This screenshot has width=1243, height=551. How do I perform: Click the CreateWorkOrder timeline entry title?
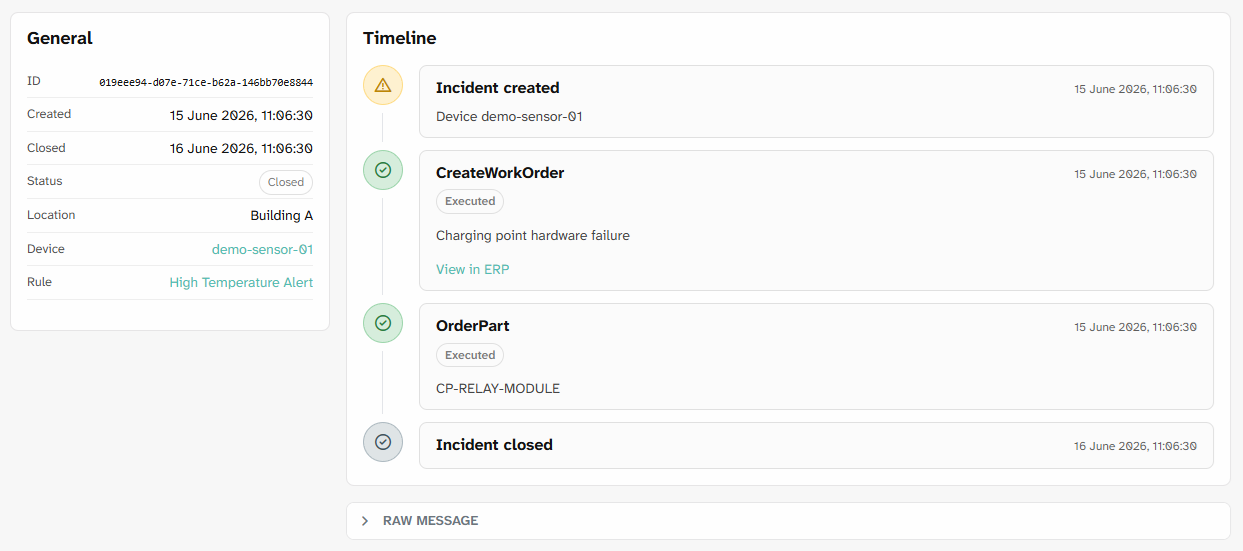[x=500, y=173]
